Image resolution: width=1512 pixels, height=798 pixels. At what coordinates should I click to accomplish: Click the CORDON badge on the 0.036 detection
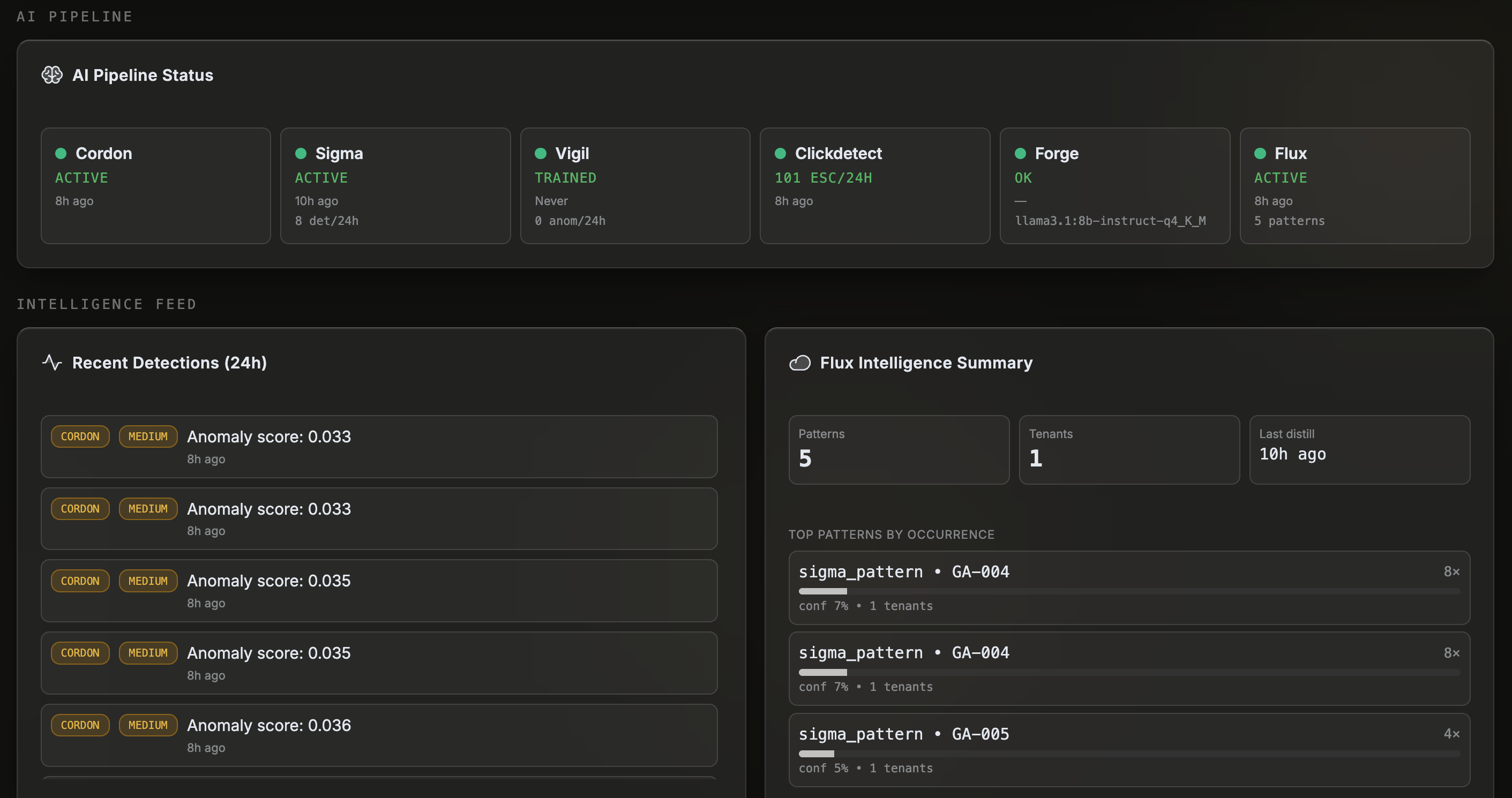(x=80, y=725)
